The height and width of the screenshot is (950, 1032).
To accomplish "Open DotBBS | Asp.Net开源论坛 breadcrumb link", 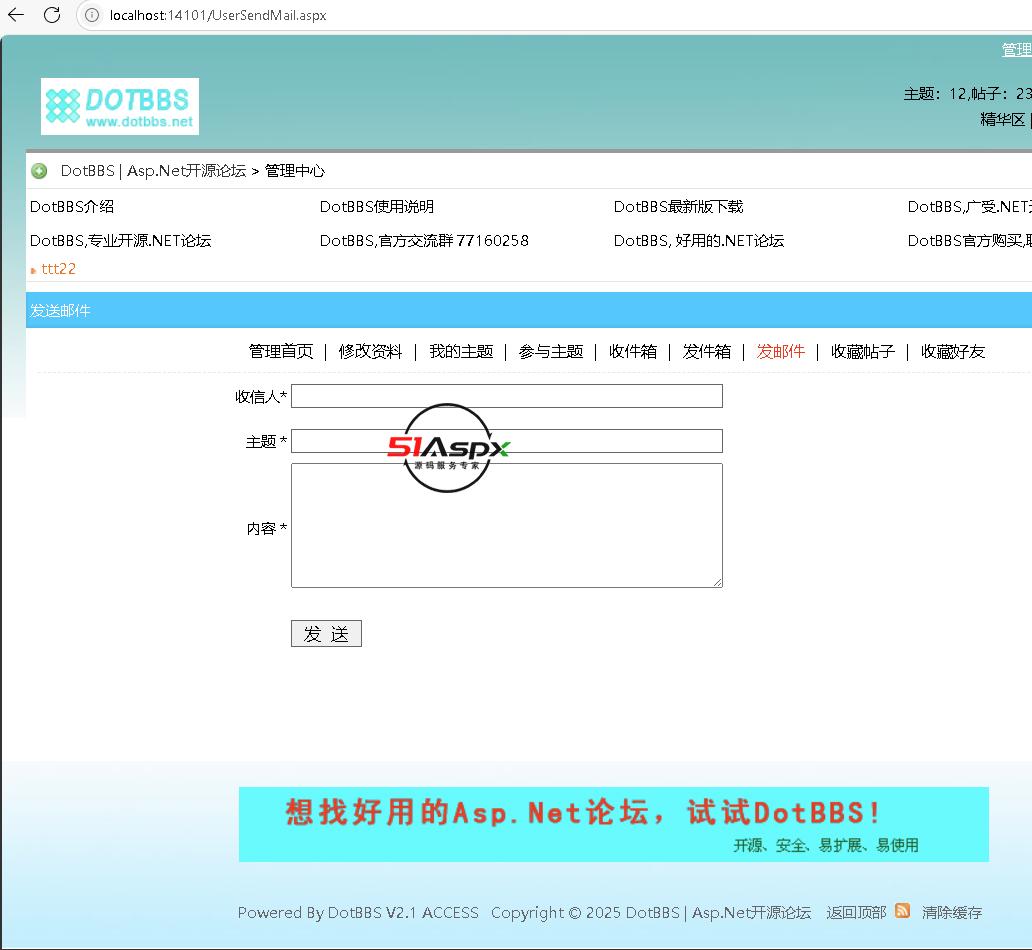I will tap(153, 171).
